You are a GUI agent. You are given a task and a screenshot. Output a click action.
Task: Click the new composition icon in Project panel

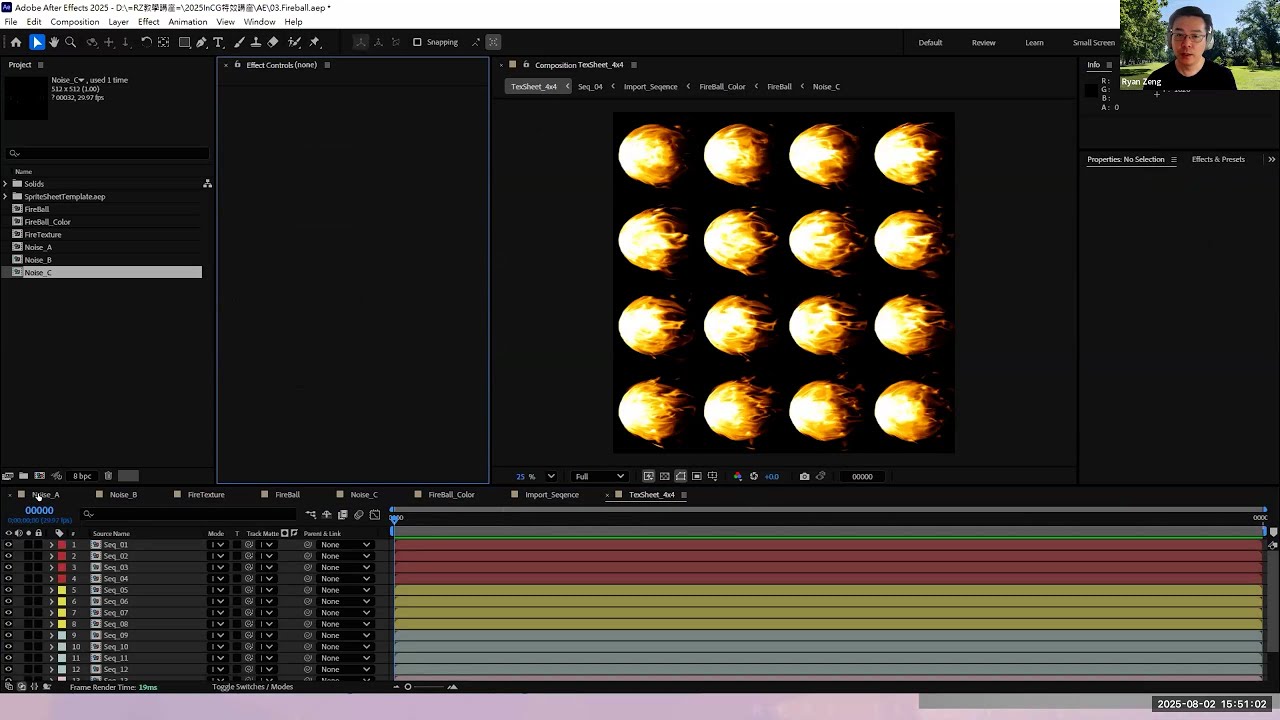pos(39,476)
